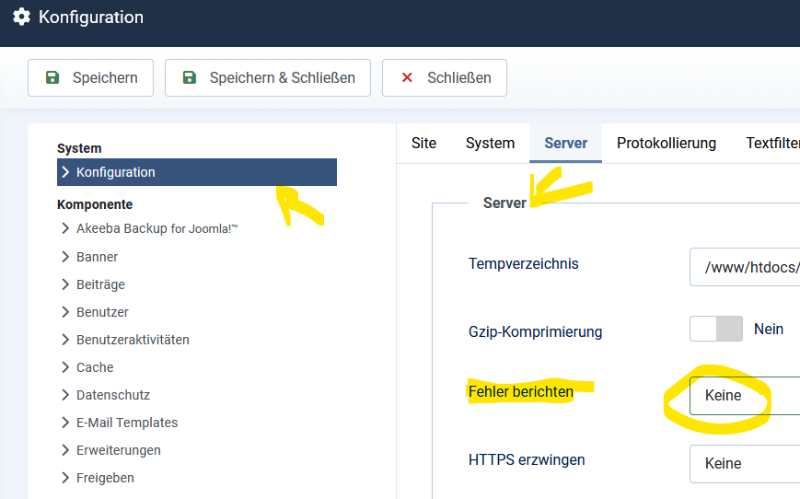Open the Protokollierung tab

[x=666, y=143]
